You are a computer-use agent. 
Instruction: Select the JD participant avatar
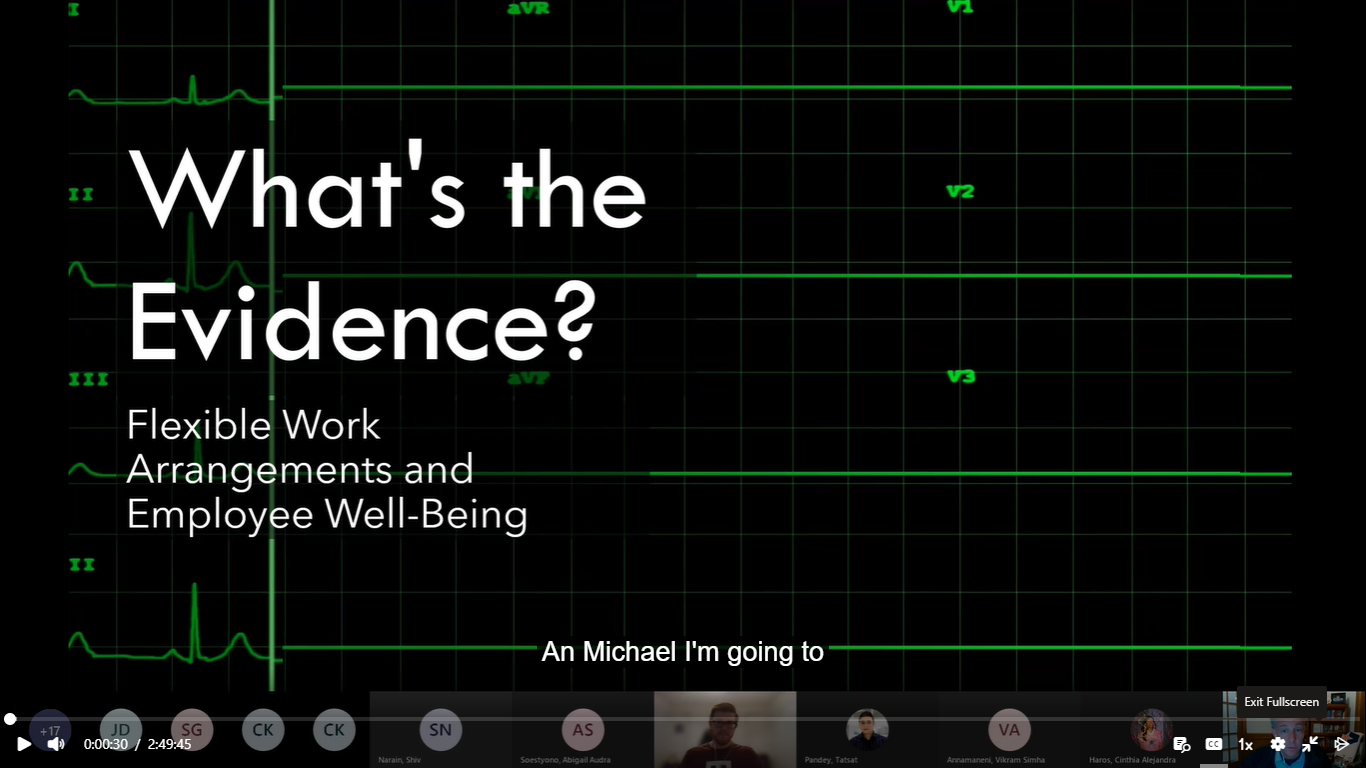point(121,730)
